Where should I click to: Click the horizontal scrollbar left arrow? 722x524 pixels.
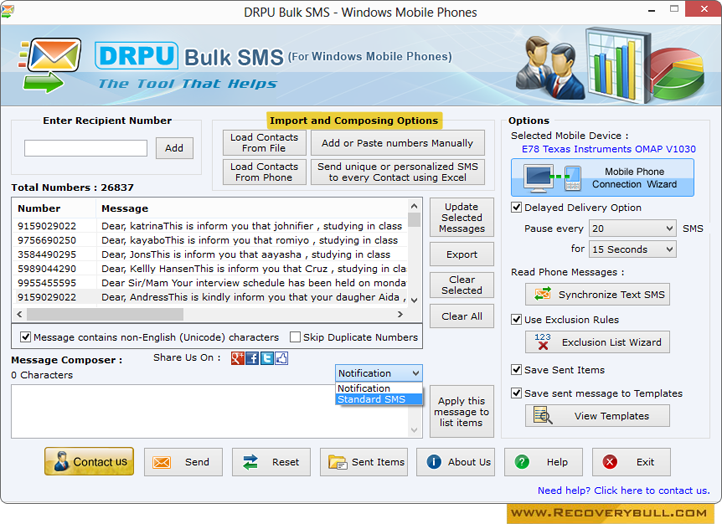19,314
